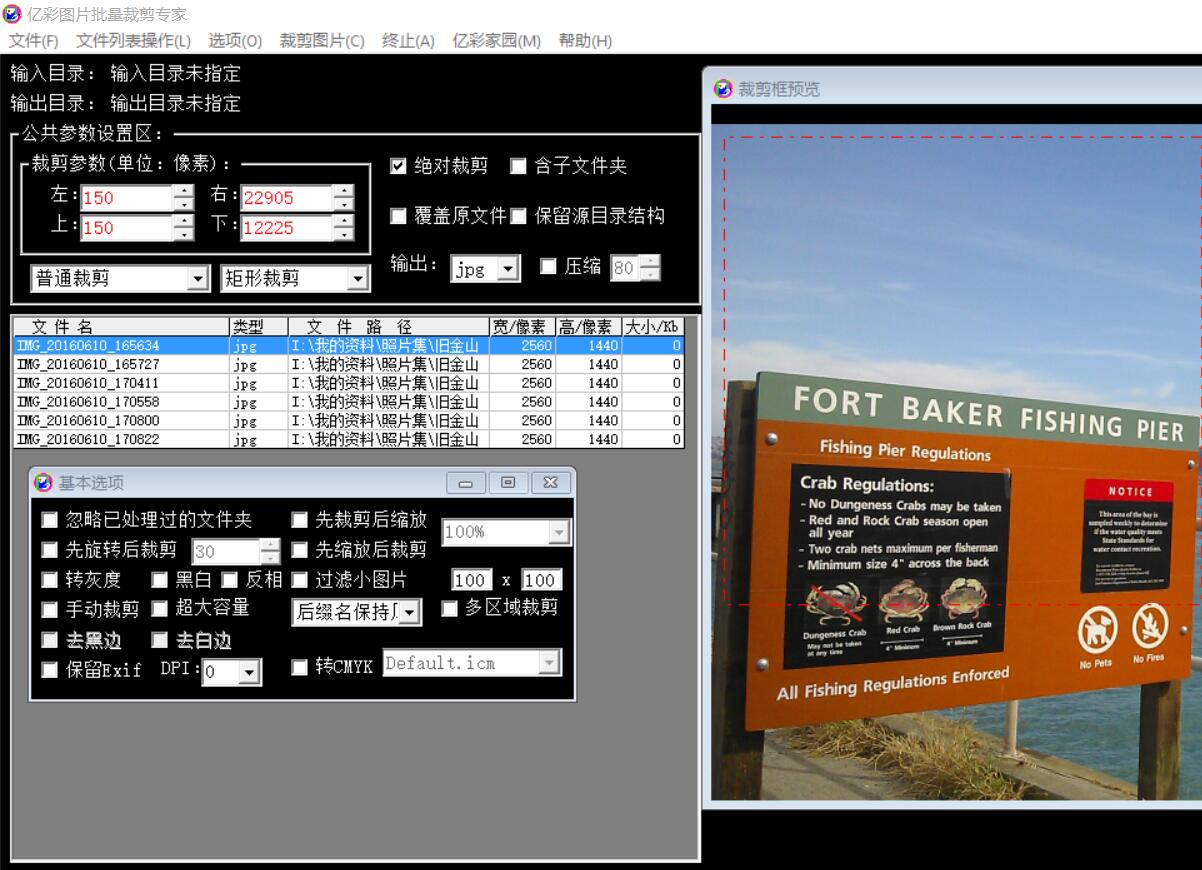The height and width of the screenshot is (870, 1202).
Task: Toggle the 转CMYK checkbox
Action: (299, 667)
